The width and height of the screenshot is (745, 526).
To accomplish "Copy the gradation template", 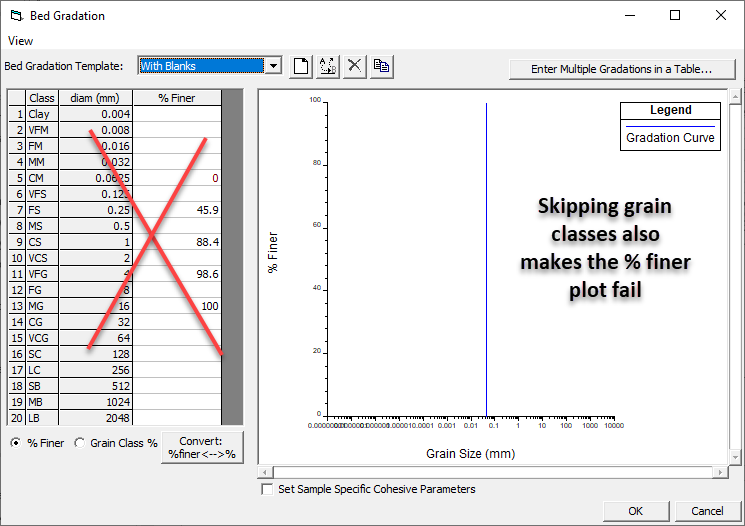I will 382,66.
